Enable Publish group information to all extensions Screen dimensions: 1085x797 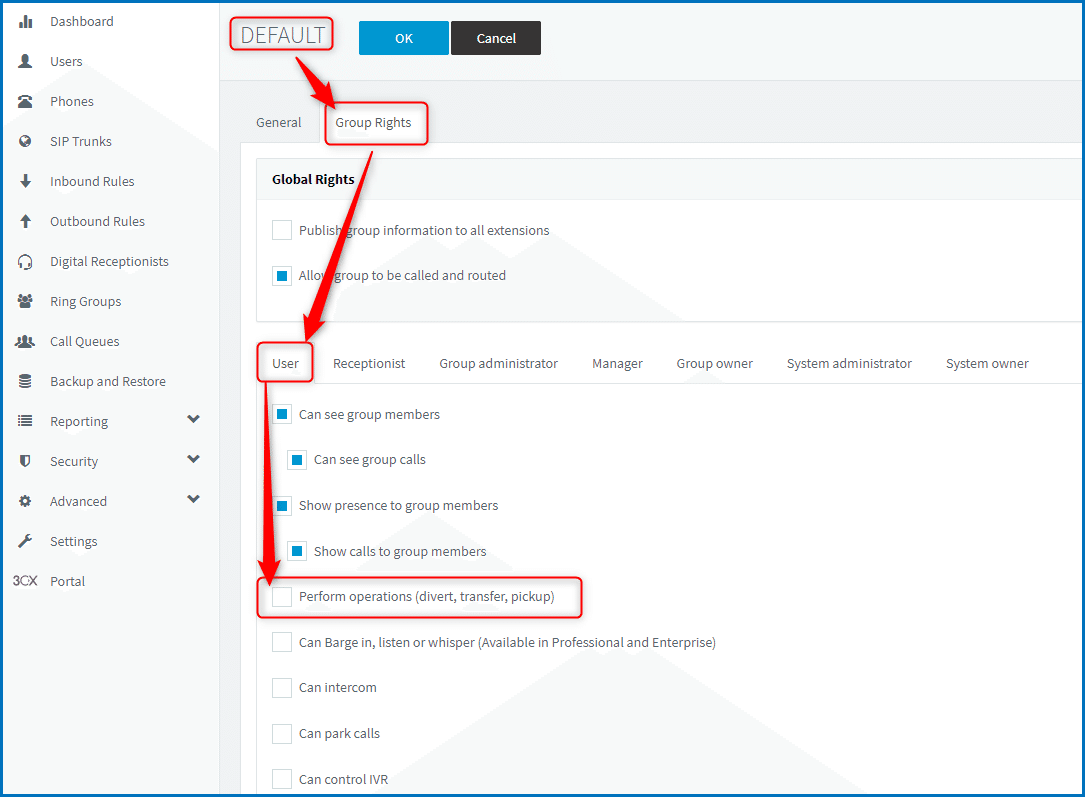tap(282, 230)
